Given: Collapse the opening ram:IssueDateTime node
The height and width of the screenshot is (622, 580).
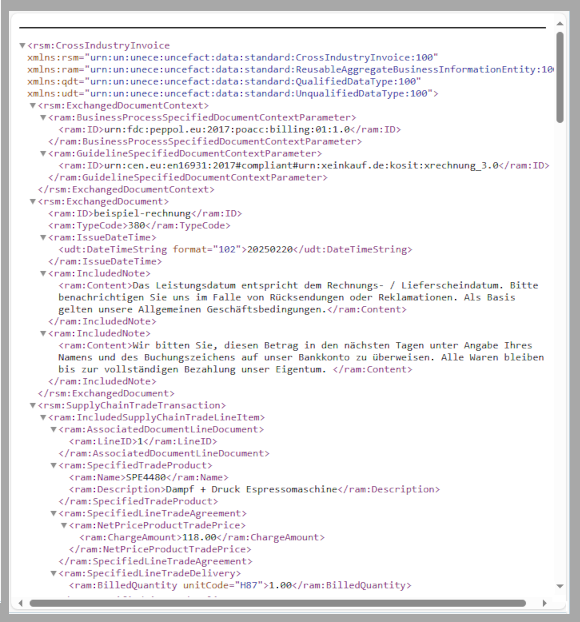Looking at the screenshot, I should [x=44, y=238].
